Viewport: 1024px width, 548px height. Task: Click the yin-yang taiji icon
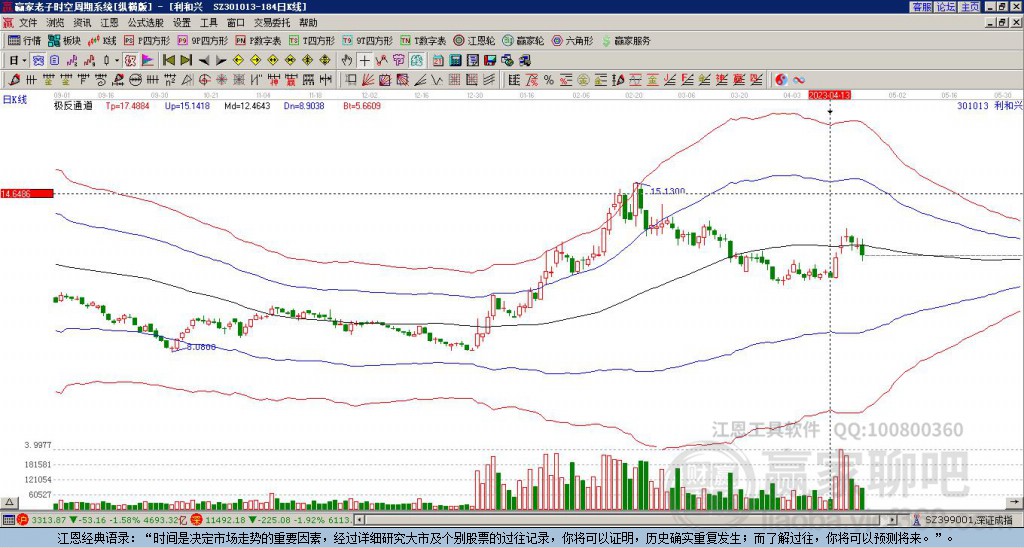pos(782,80)
